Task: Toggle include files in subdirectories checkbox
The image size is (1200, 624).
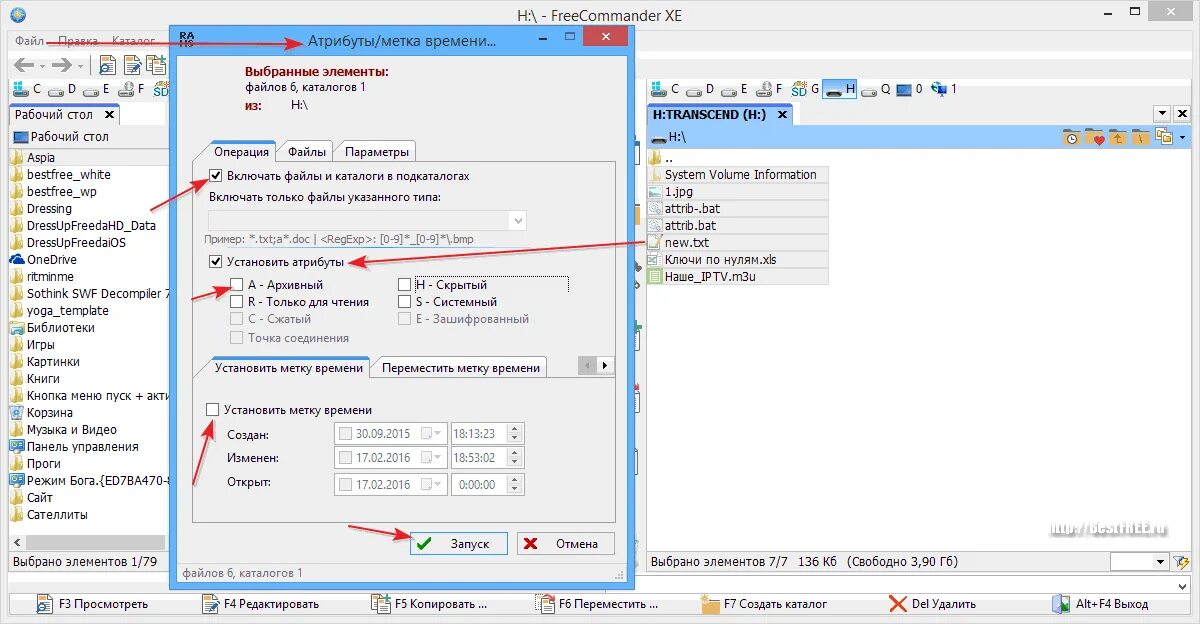Action: 216,176
